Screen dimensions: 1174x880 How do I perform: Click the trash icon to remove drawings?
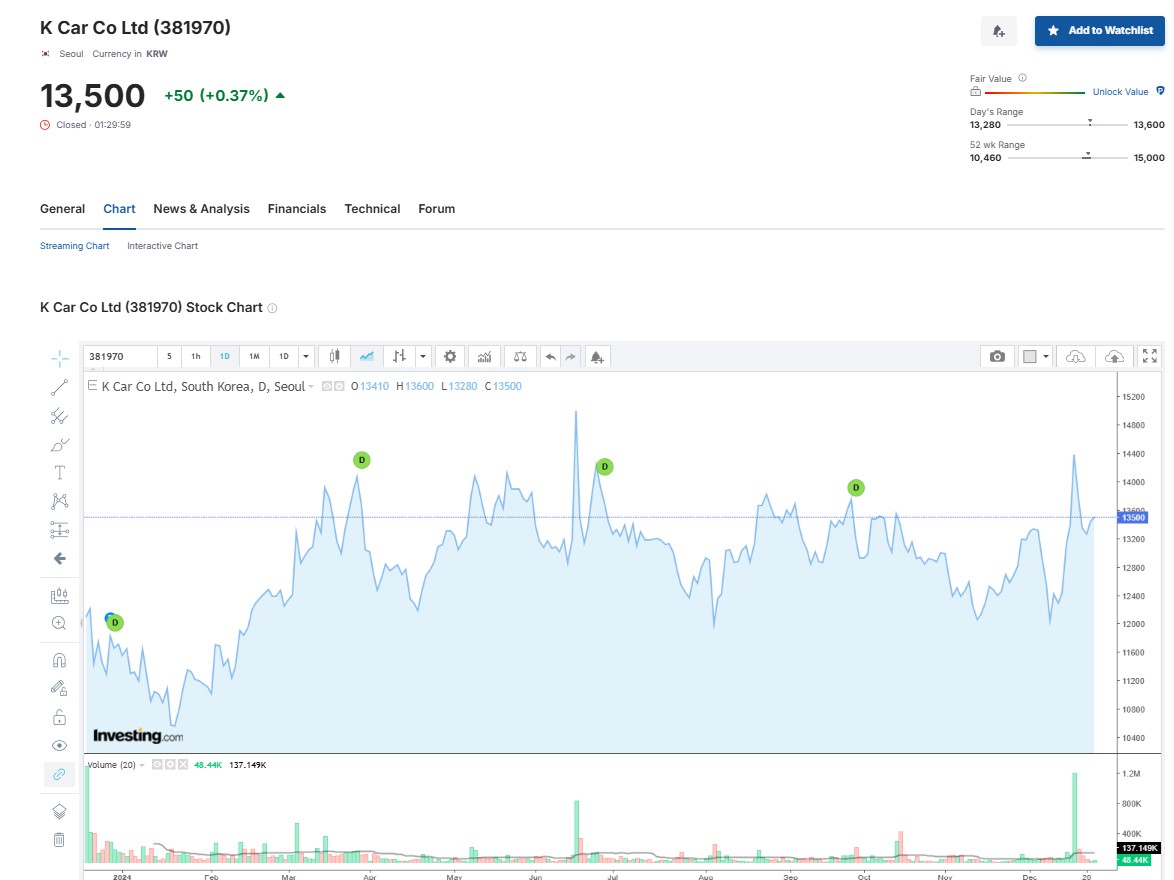pyautogui.click(x=59, y=840)
